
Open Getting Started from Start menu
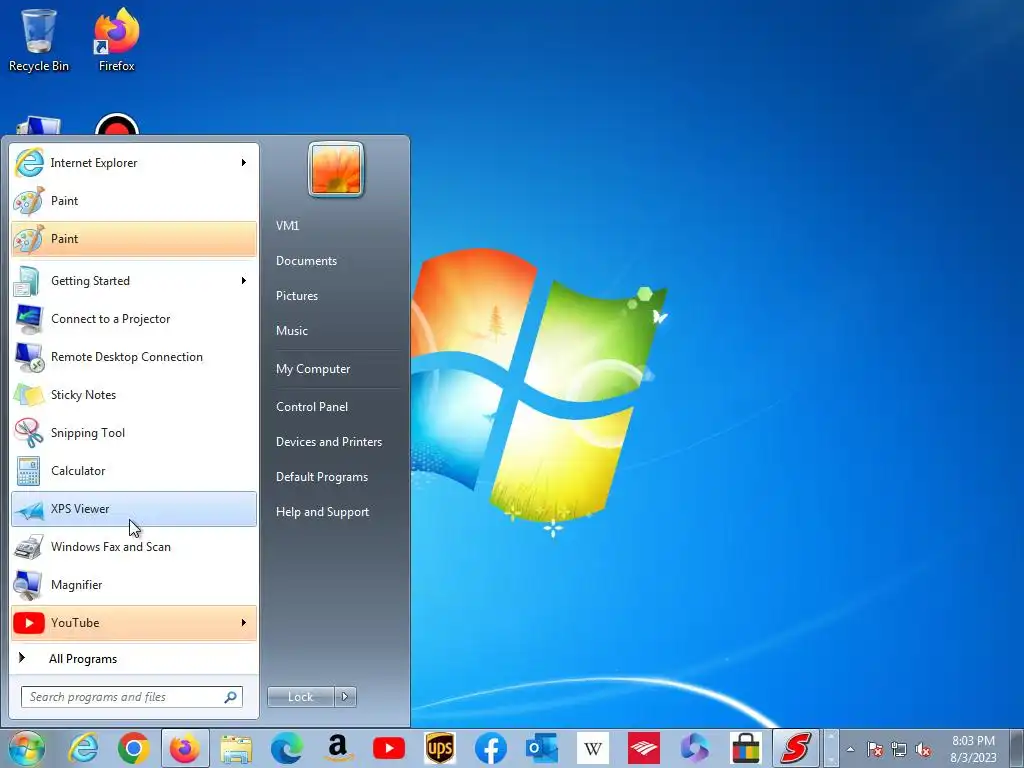[134, 281]
